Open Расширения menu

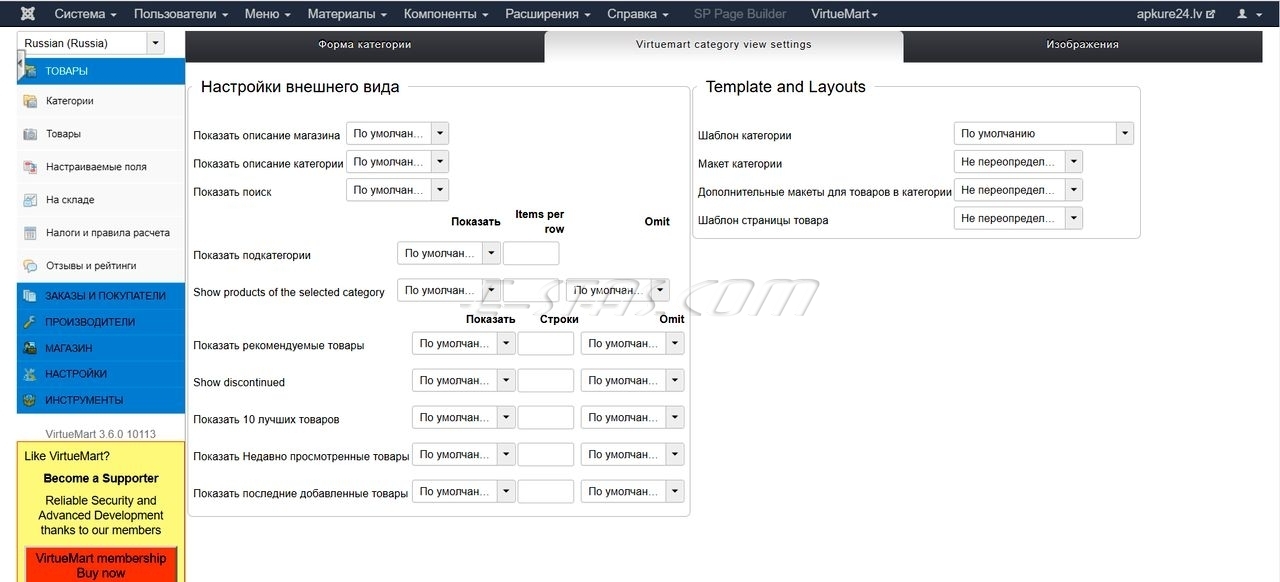548,14
